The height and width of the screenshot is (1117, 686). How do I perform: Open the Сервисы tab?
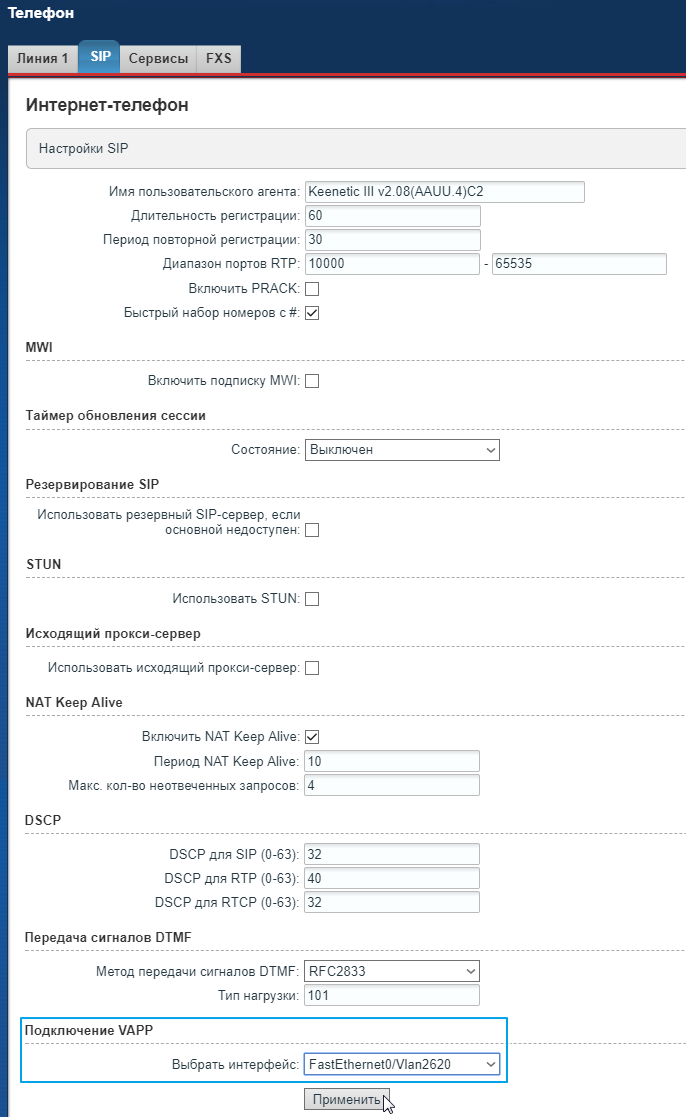[x=158, y=58]
